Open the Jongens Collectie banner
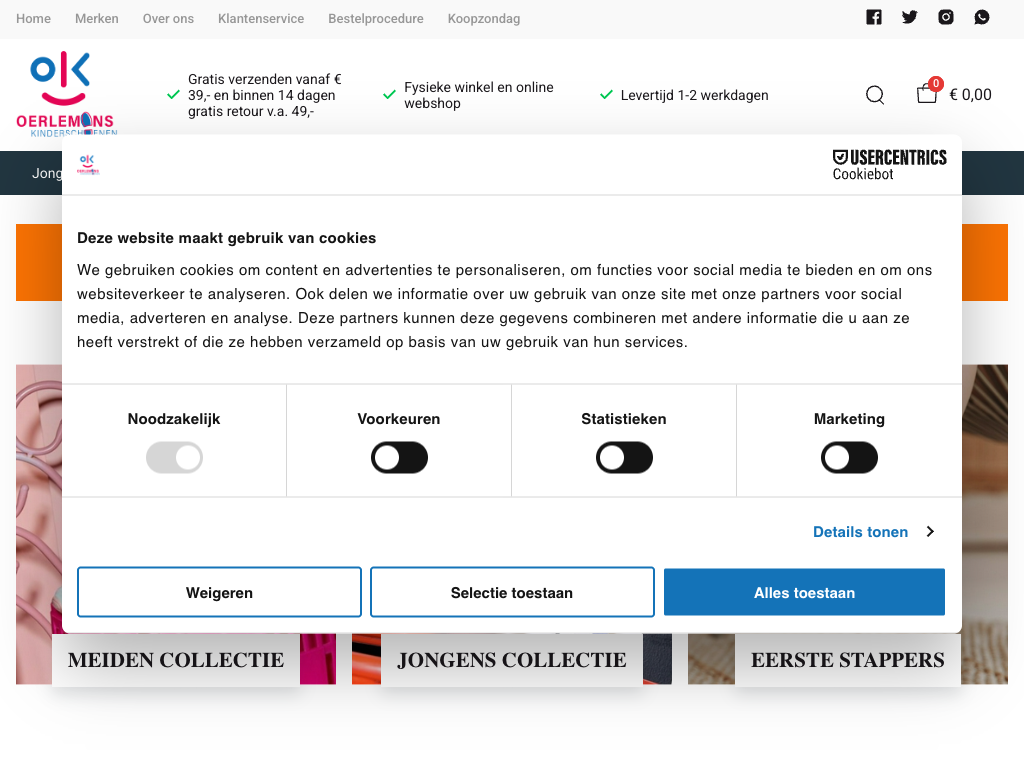This screenshot has height=768, width=1024. [x=512, y=660]
